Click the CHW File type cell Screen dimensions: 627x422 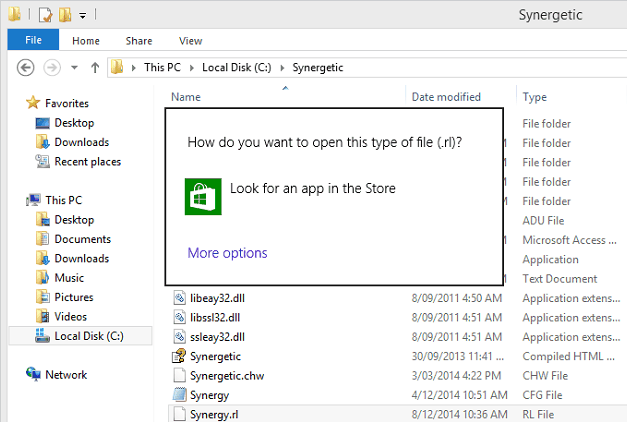pyautogui.click(x=545, y=376)
